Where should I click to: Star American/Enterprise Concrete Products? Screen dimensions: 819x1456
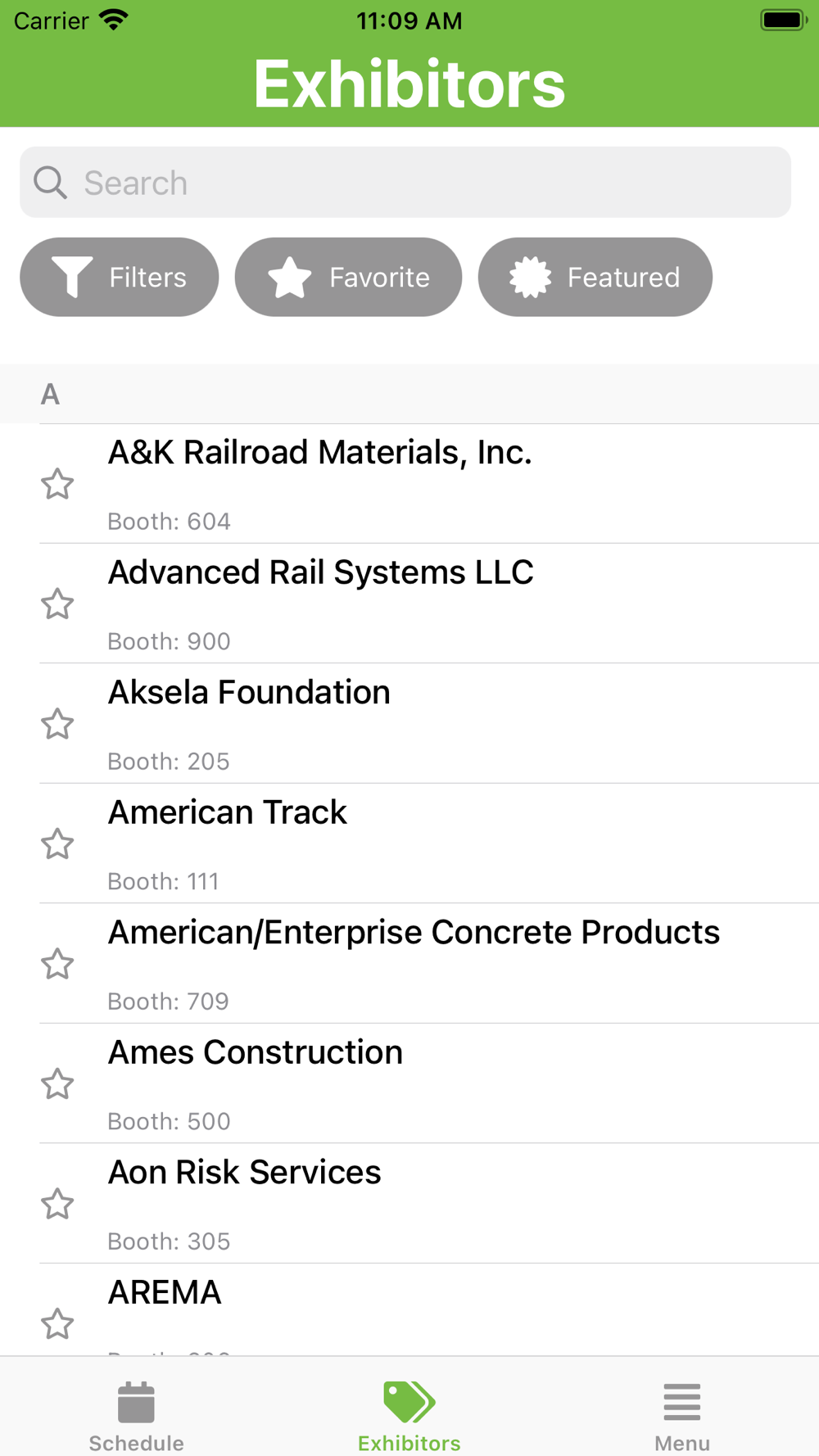click(x=57, y=964)
